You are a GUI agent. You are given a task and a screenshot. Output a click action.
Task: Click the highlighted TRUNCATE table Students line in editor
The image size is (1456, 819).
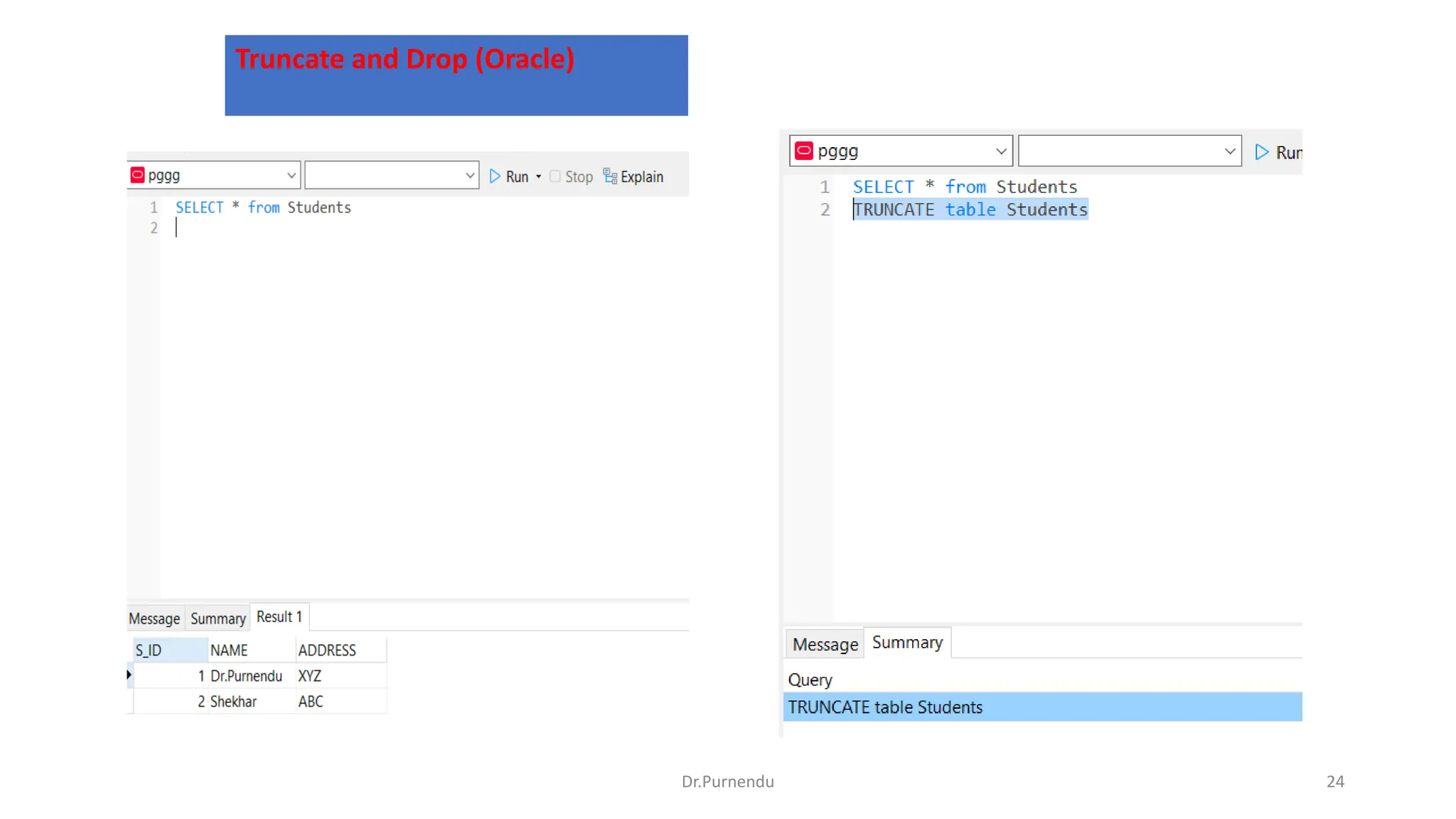[x=970, y=210]
